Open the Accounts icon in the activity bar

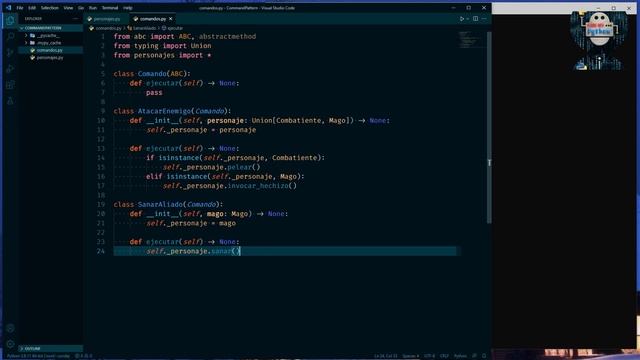click(x=10, y=328)
